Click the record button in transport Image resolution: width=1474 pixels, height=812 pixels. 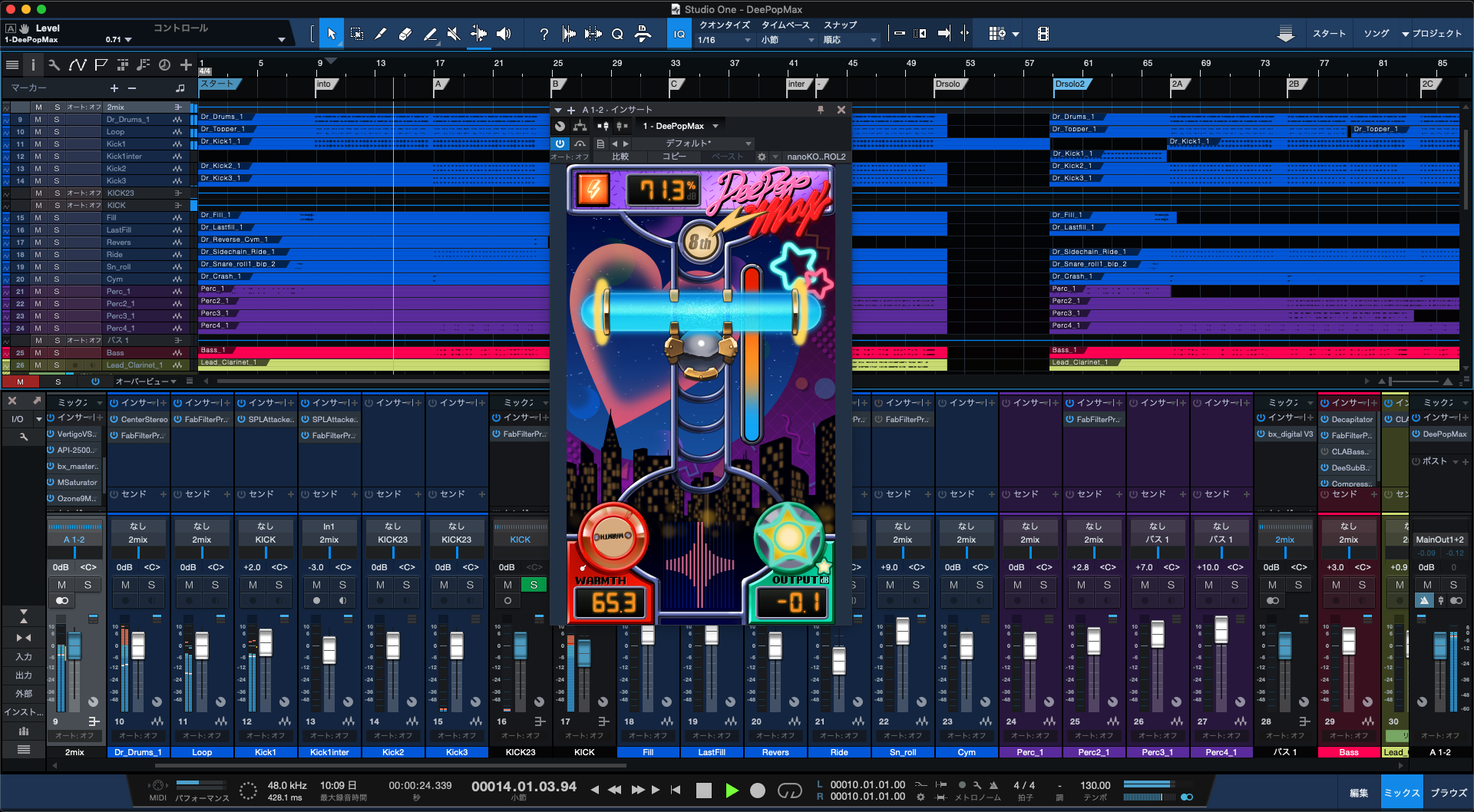point(758,791)
